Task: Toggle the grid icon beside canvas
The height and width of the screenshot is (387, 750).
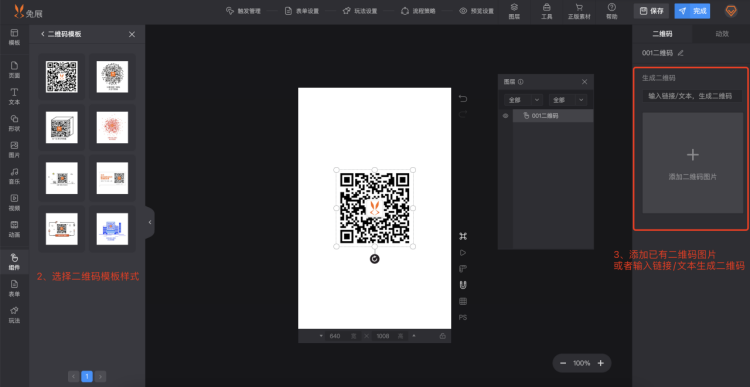Action: coord(463,301)
